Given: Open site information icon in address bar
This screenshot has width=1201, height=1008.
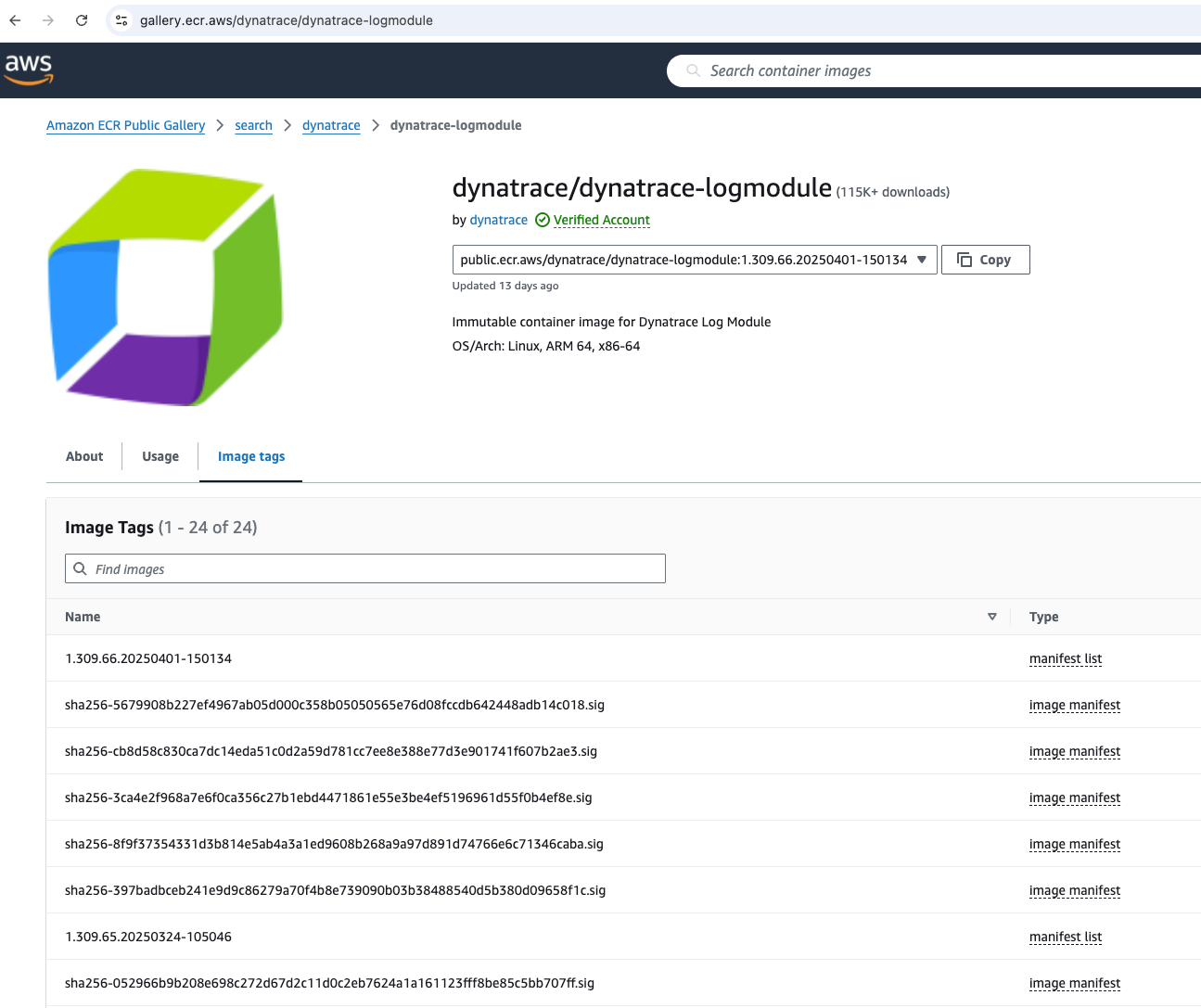Looking at the screenshot, I should (x=121, y=20).
